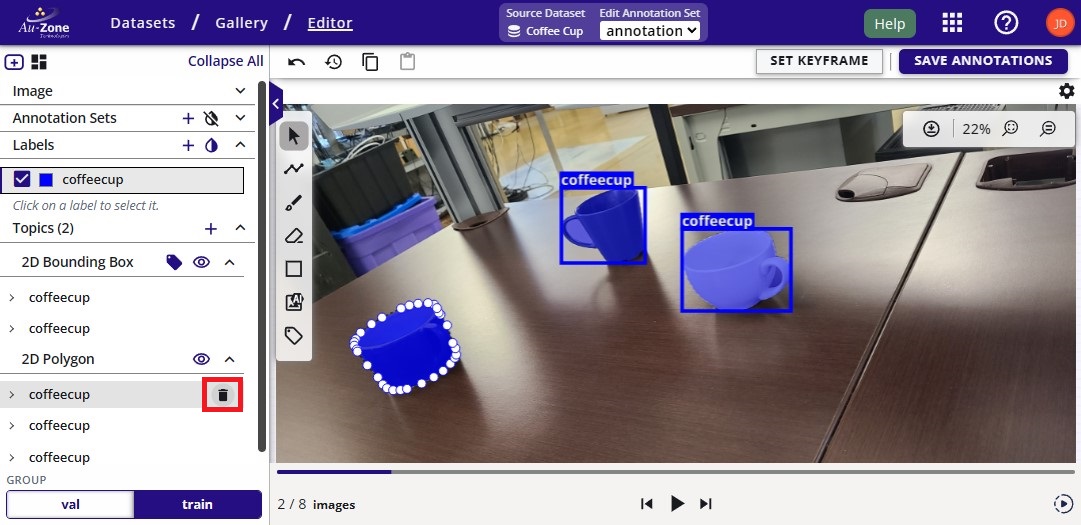This screenshot has width=1081, height=525.
Task: Open the editor settings gear
Action: [1067, 91]
